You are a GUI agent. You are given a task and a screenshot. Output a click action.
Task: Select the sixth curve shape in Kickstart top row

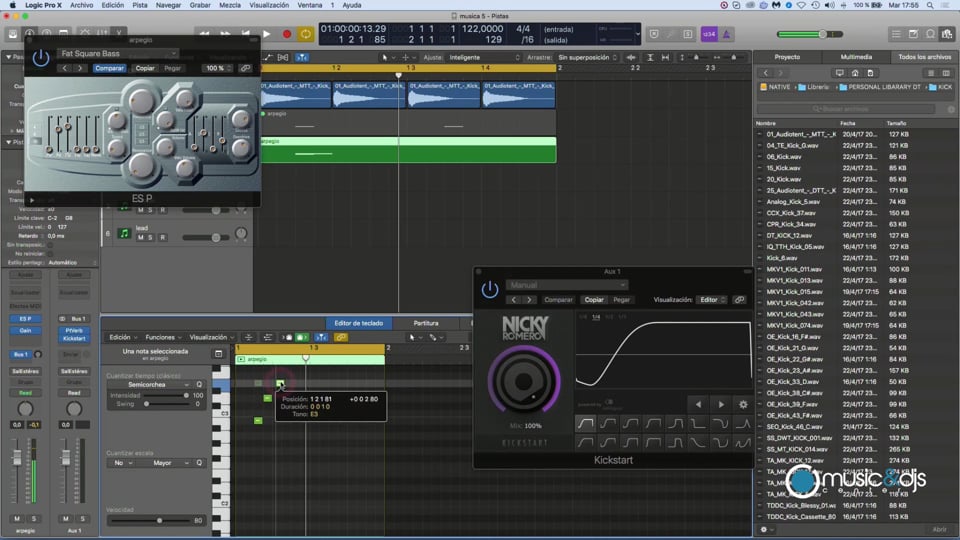(x=698, y=423)
